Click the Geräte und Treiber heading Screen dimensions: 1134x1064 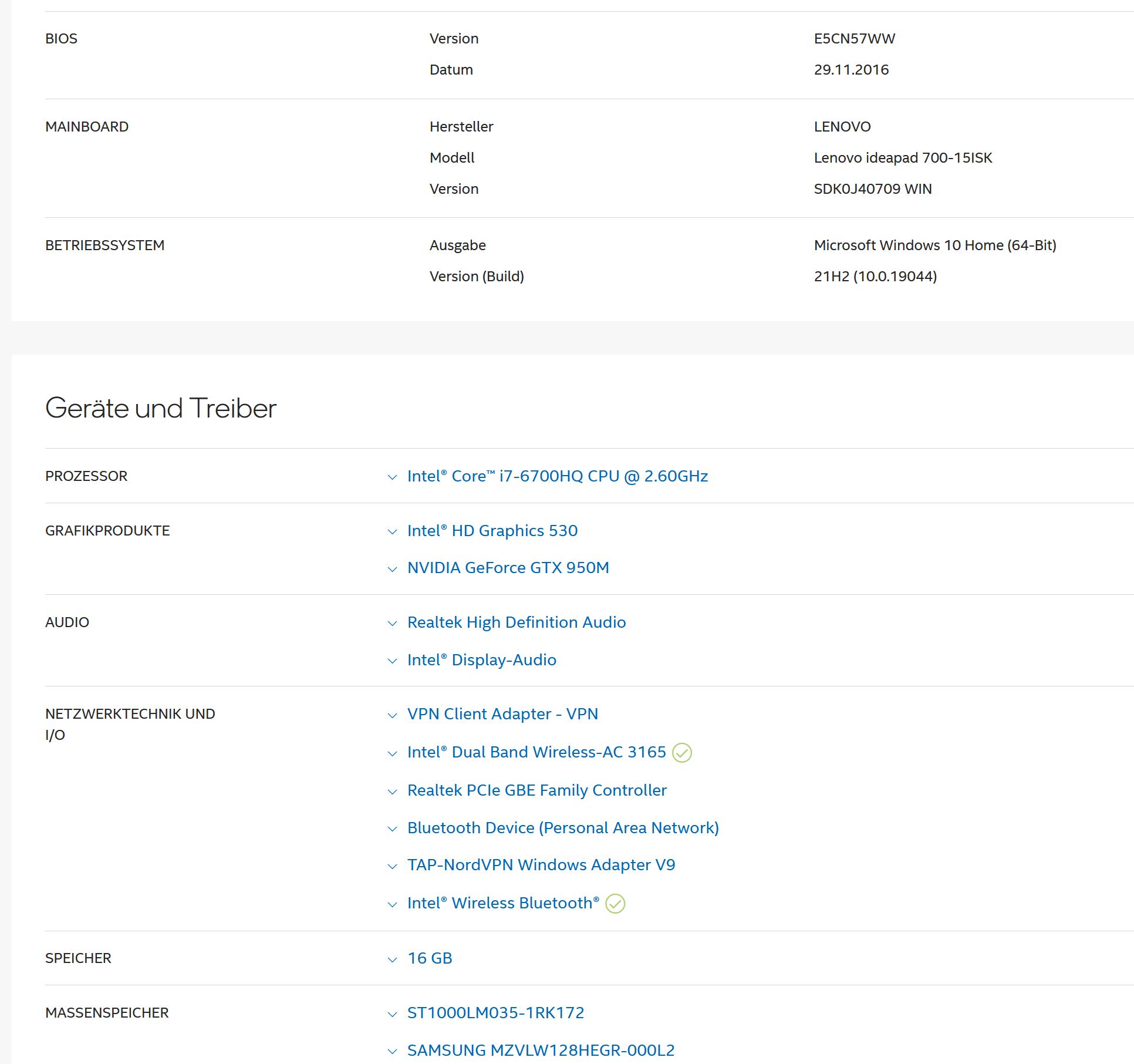[160, 408]
